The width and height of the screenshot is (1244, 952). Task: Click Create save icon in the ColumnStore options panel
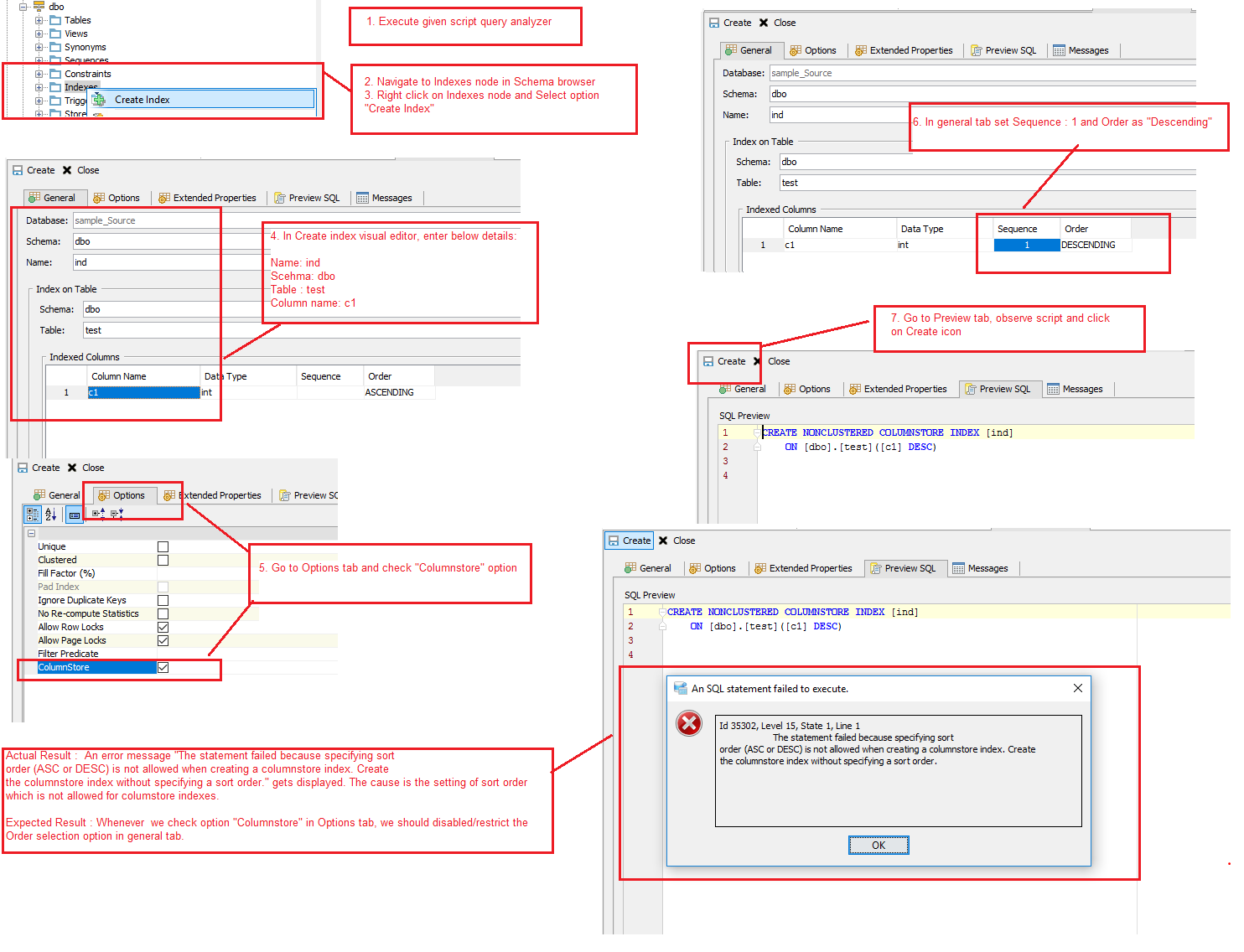23,468
